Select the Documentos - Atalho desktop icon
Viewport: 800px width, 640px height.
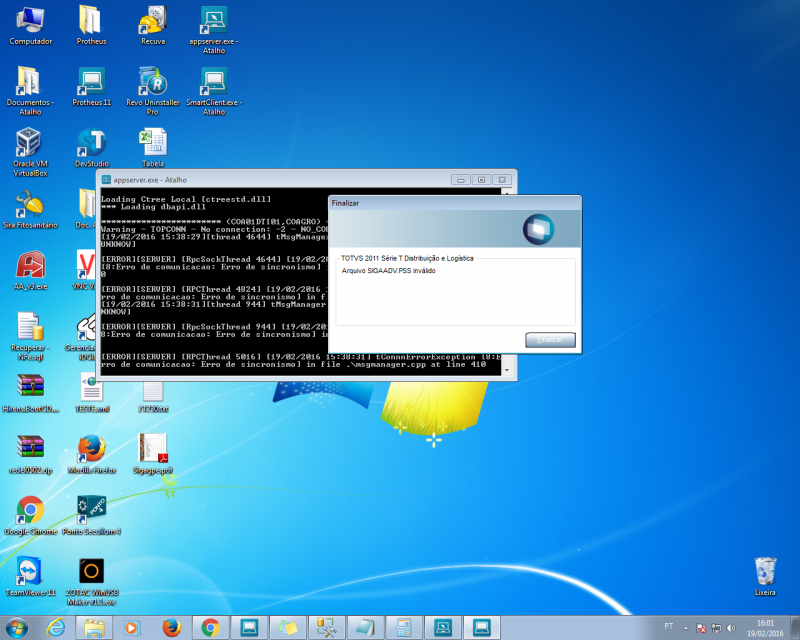(x=30, y=91)
